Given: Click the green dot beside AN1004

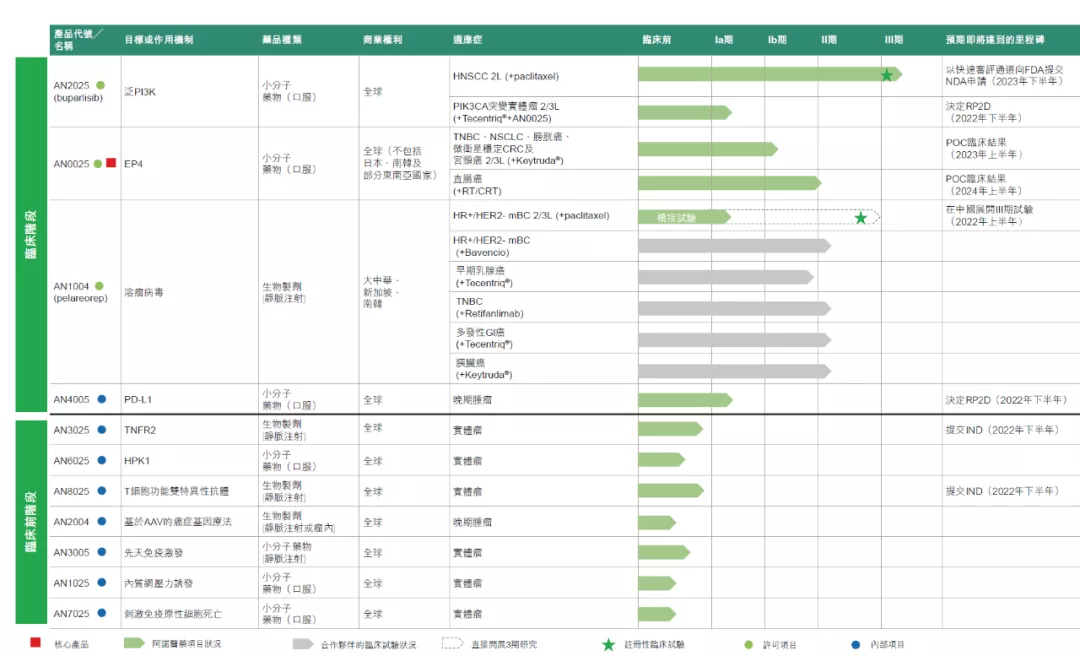Looking at the screenshot, I should (99, 286).
